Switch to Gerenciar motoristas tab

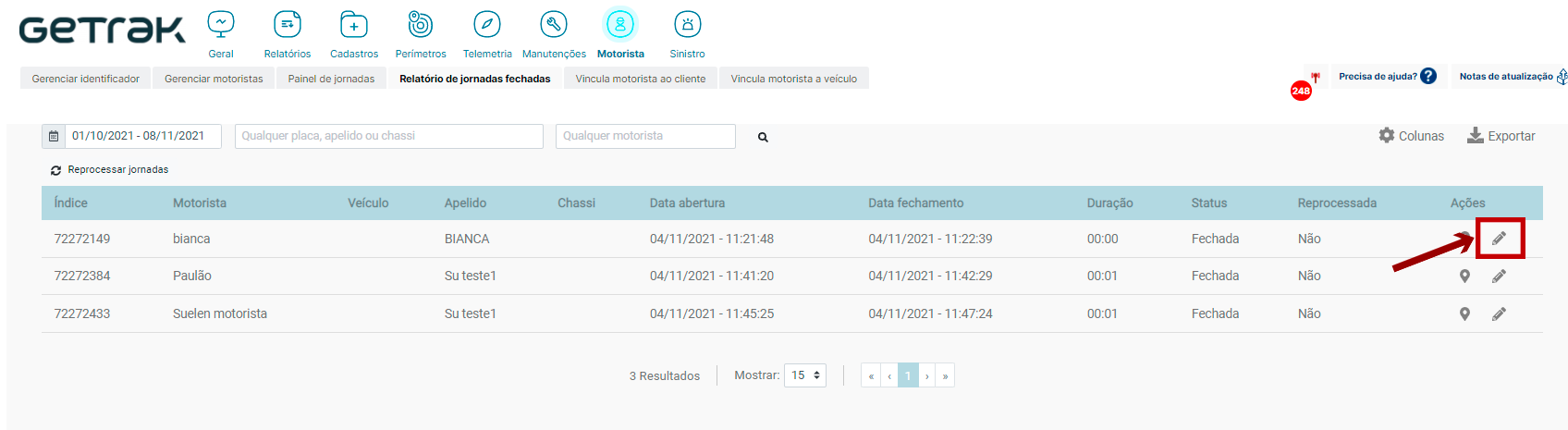pyautogui.click(x=214, y=79)
